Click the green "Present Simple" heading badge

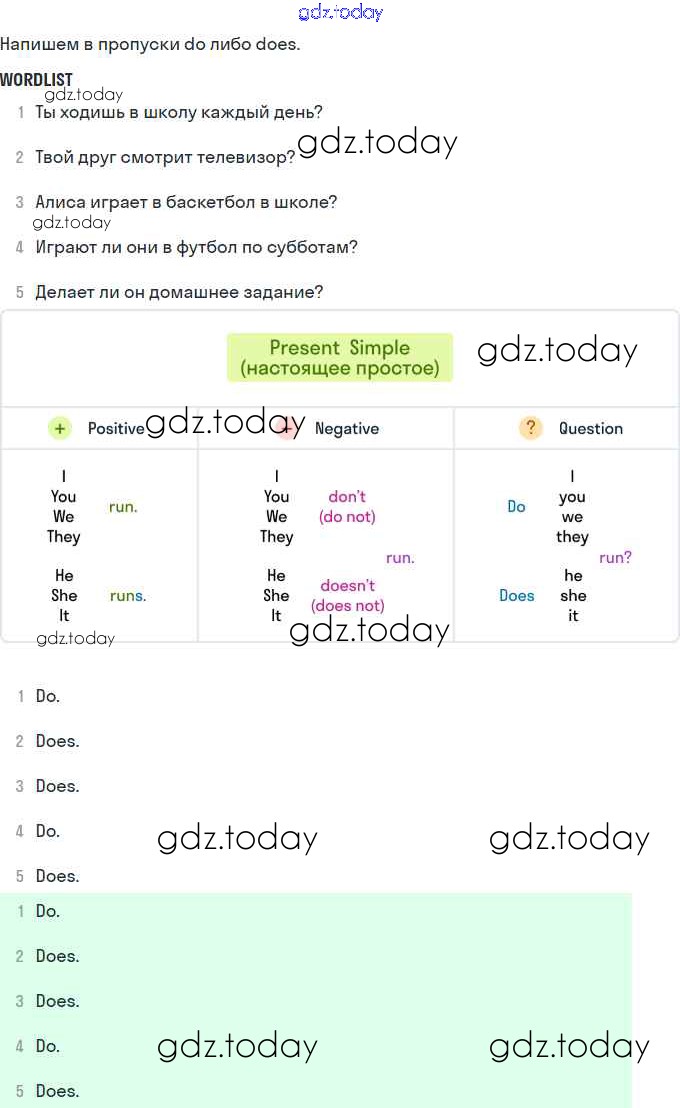[339, 358]
